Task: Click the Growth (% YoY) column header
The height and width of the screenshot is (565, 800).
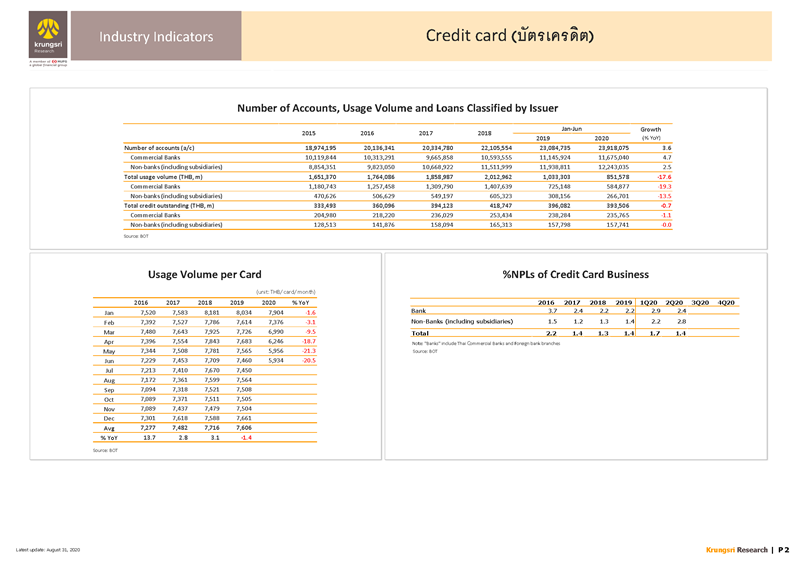Action: 650,133
